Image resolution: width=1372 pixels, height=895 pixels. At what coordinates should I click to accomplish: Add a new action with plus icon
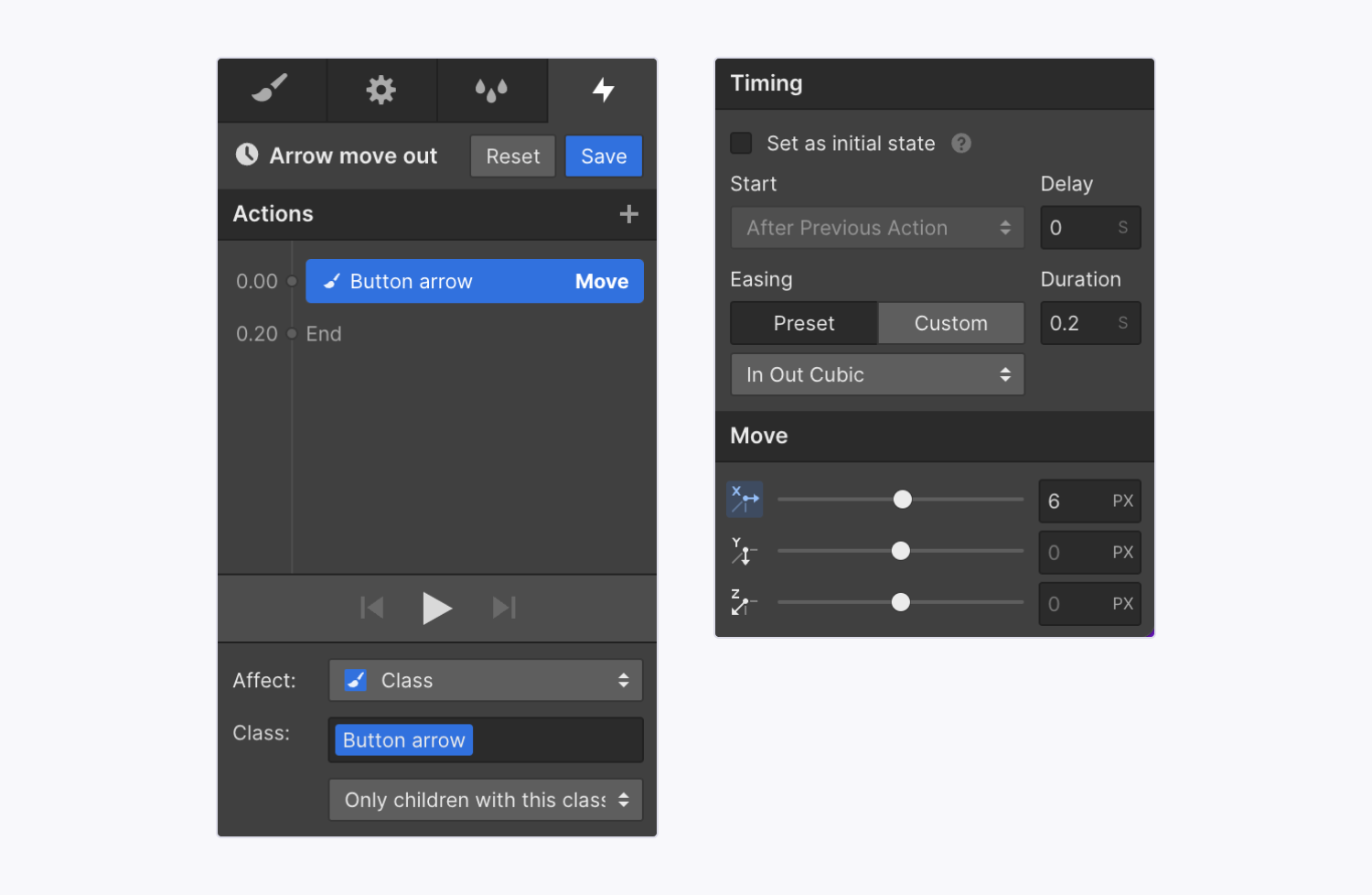pyautogui.click(x=628, y=214)
